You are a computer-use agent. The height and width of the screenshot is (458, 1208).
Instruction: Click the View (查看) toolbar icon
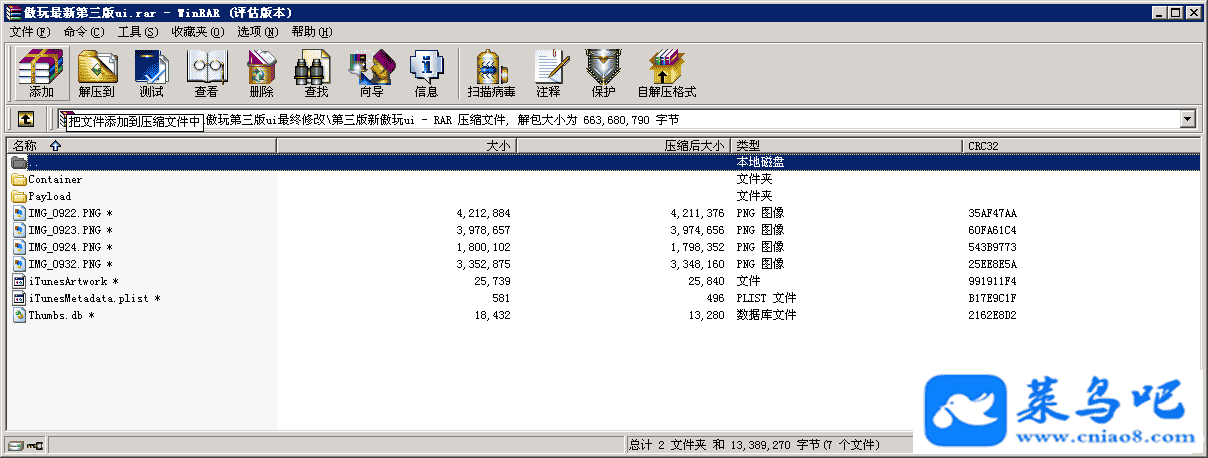(x=206, y=73)
